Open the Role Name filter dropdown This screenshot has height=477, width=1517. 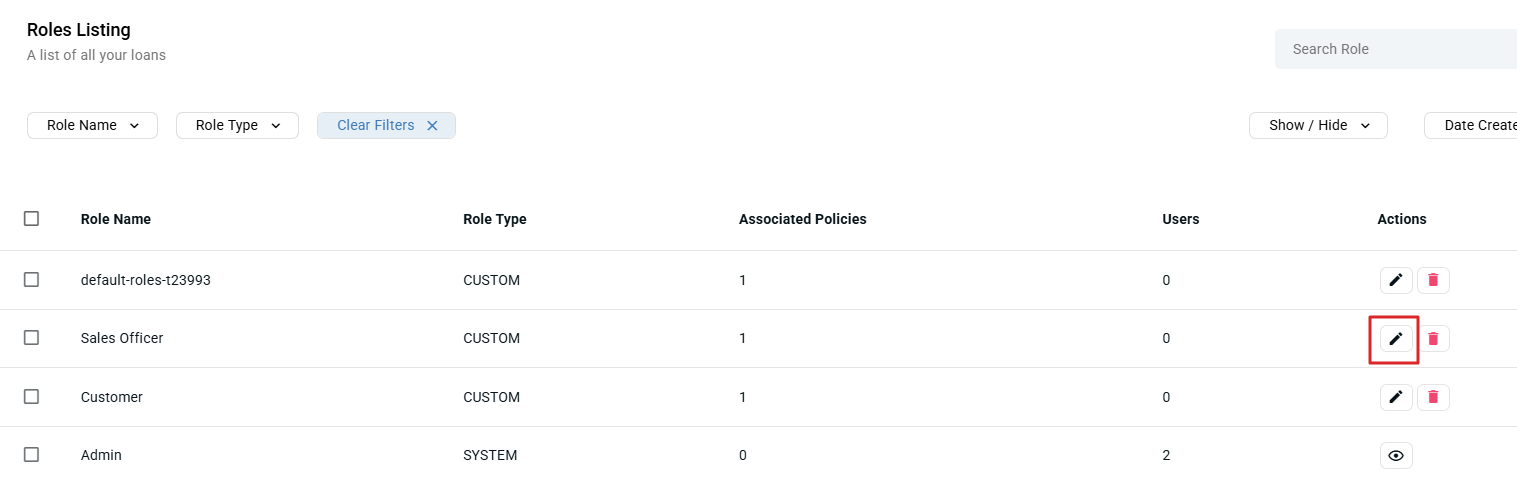click(x=92, y=126)
